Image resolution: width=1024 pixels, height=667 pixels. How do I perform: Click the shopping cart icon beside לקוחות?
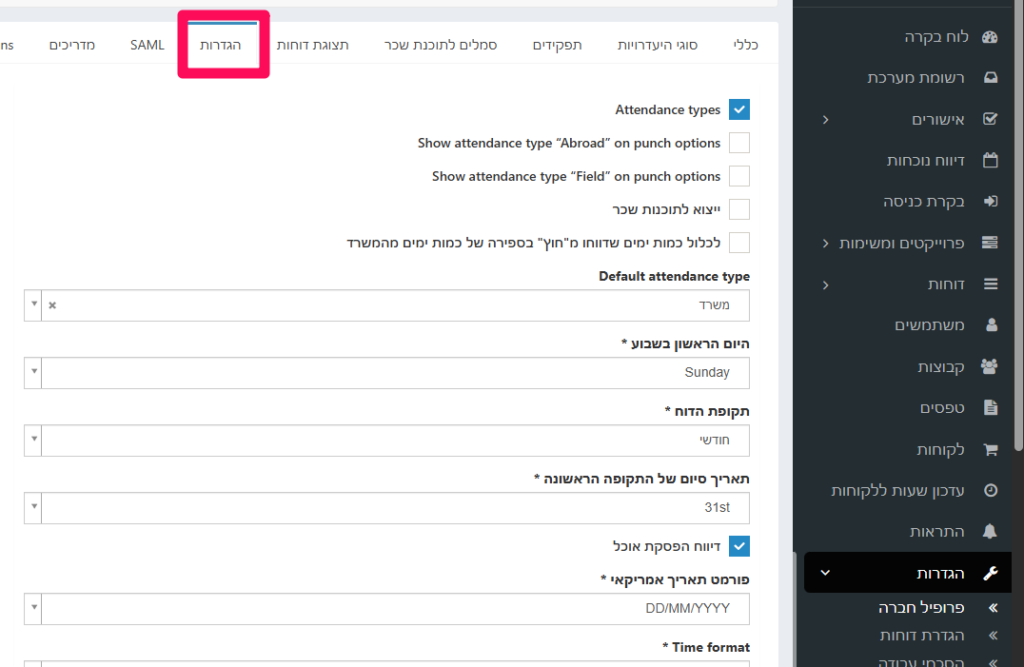coord(990,449)
